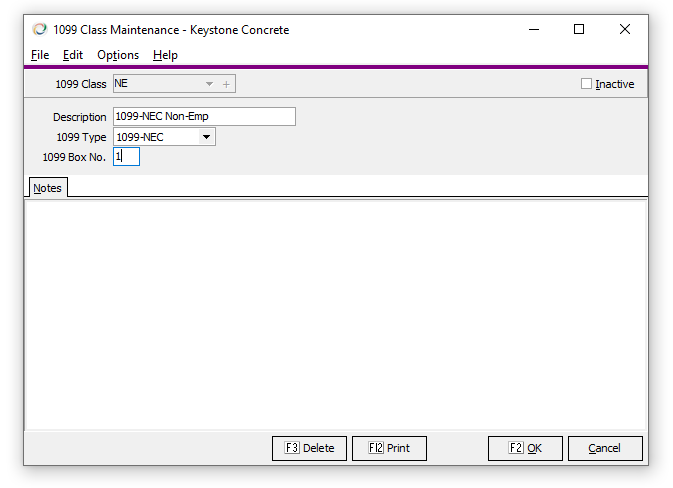This screenshot has width=673, height=488.
Task: Maximize the 1099 Class Maintenance window
Action: click(578, 30)
